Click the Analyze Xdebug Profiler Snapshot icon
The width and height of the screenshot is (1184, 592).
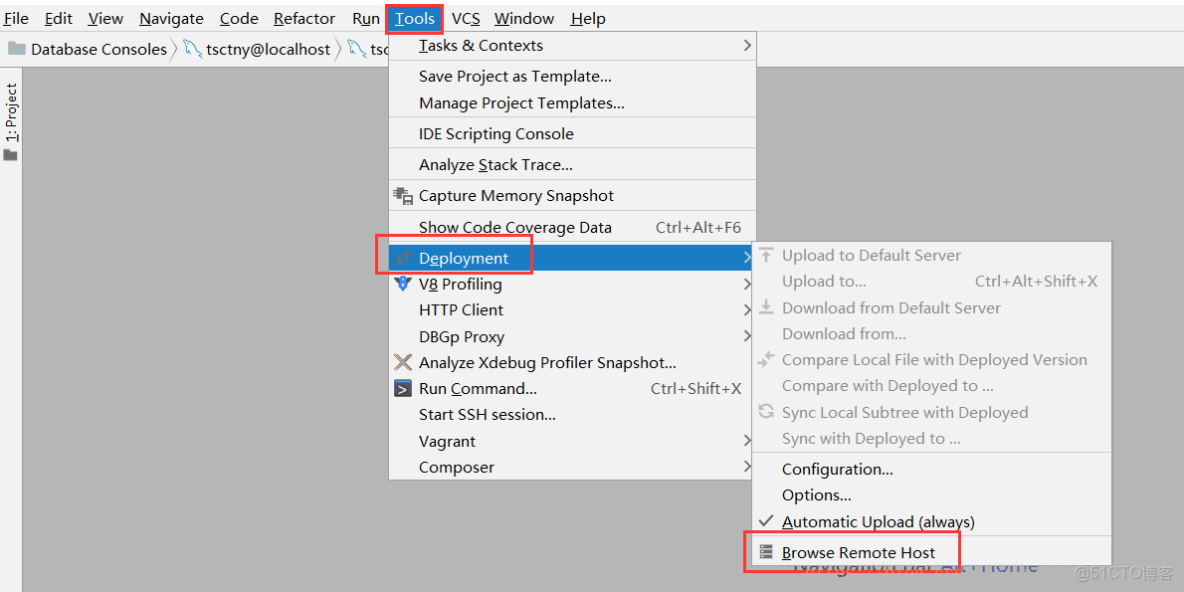tap(403, 363)
